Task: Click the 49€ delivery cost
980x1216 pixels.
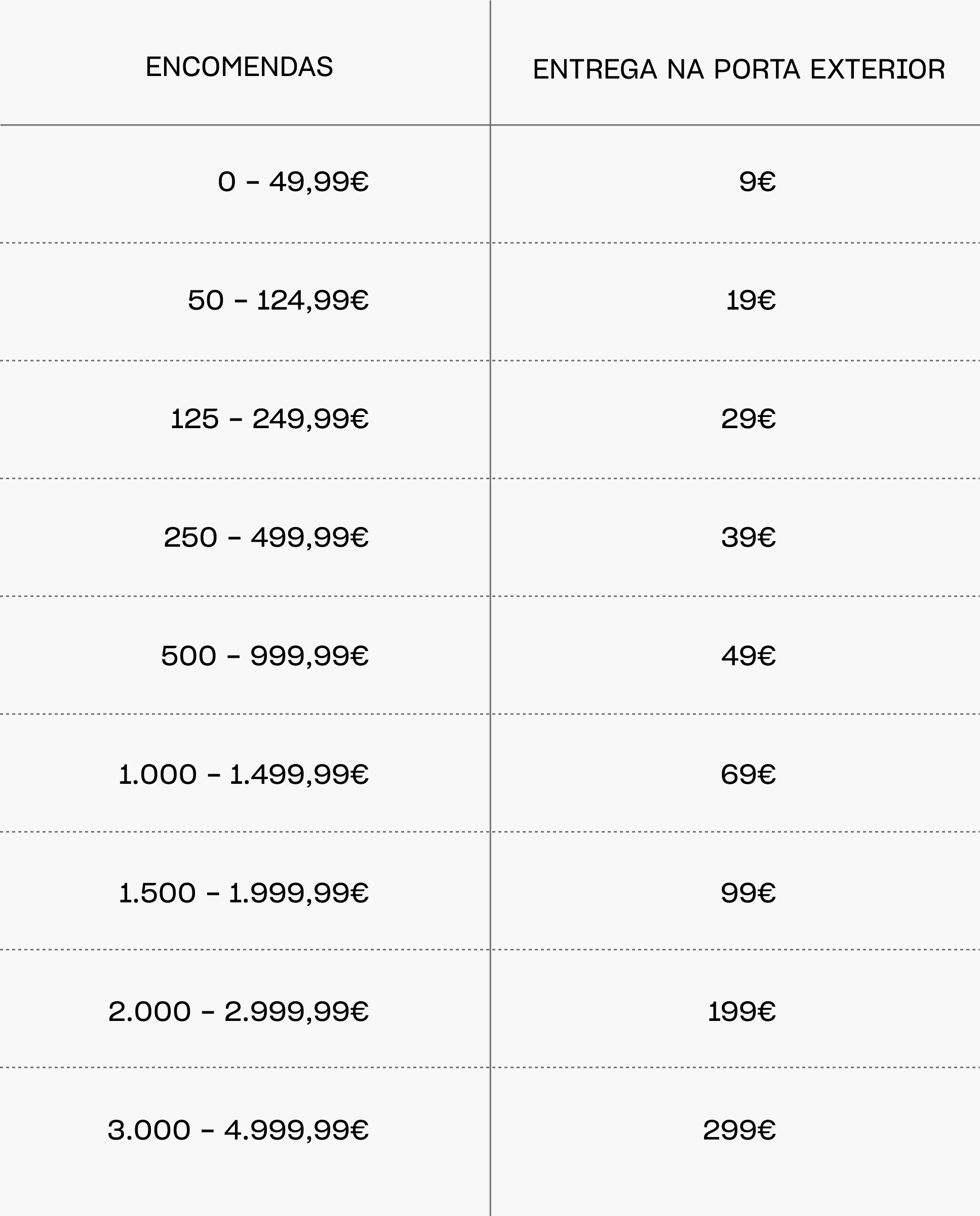Action: point(749,656)
